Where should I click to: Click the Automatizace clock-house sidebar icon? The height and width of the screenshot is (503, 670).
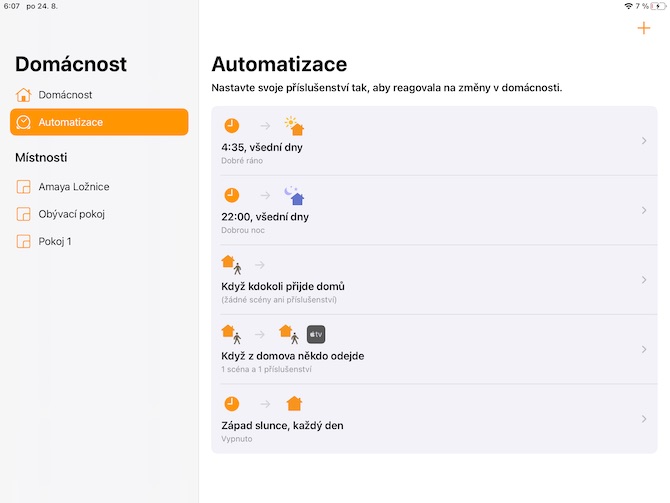pos(23,123)
